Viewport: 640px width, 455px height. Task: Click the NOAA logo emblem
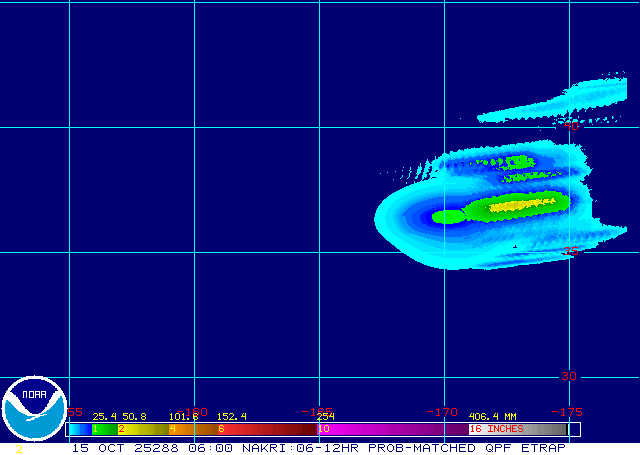click(33, 409)
